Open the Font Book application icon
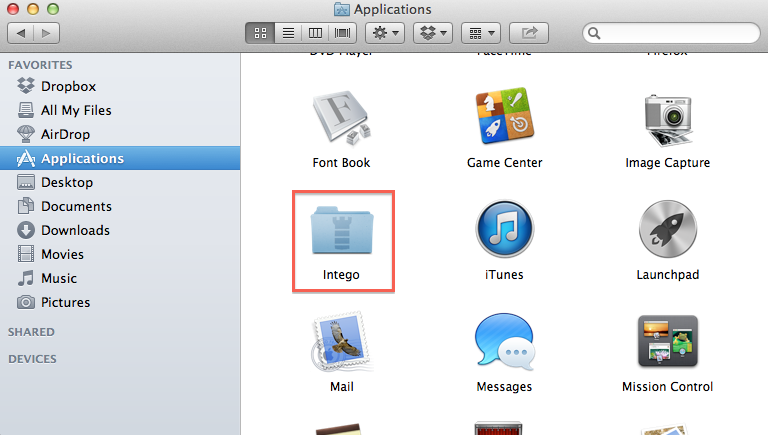 coord(341,118)
